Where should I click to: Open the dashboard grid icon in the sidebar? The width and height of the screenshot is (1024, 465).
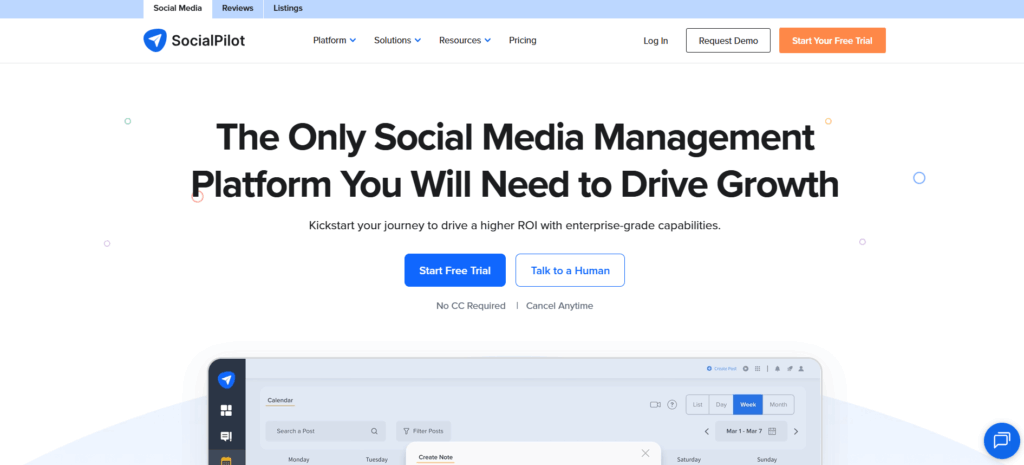[x=227, y=410]
